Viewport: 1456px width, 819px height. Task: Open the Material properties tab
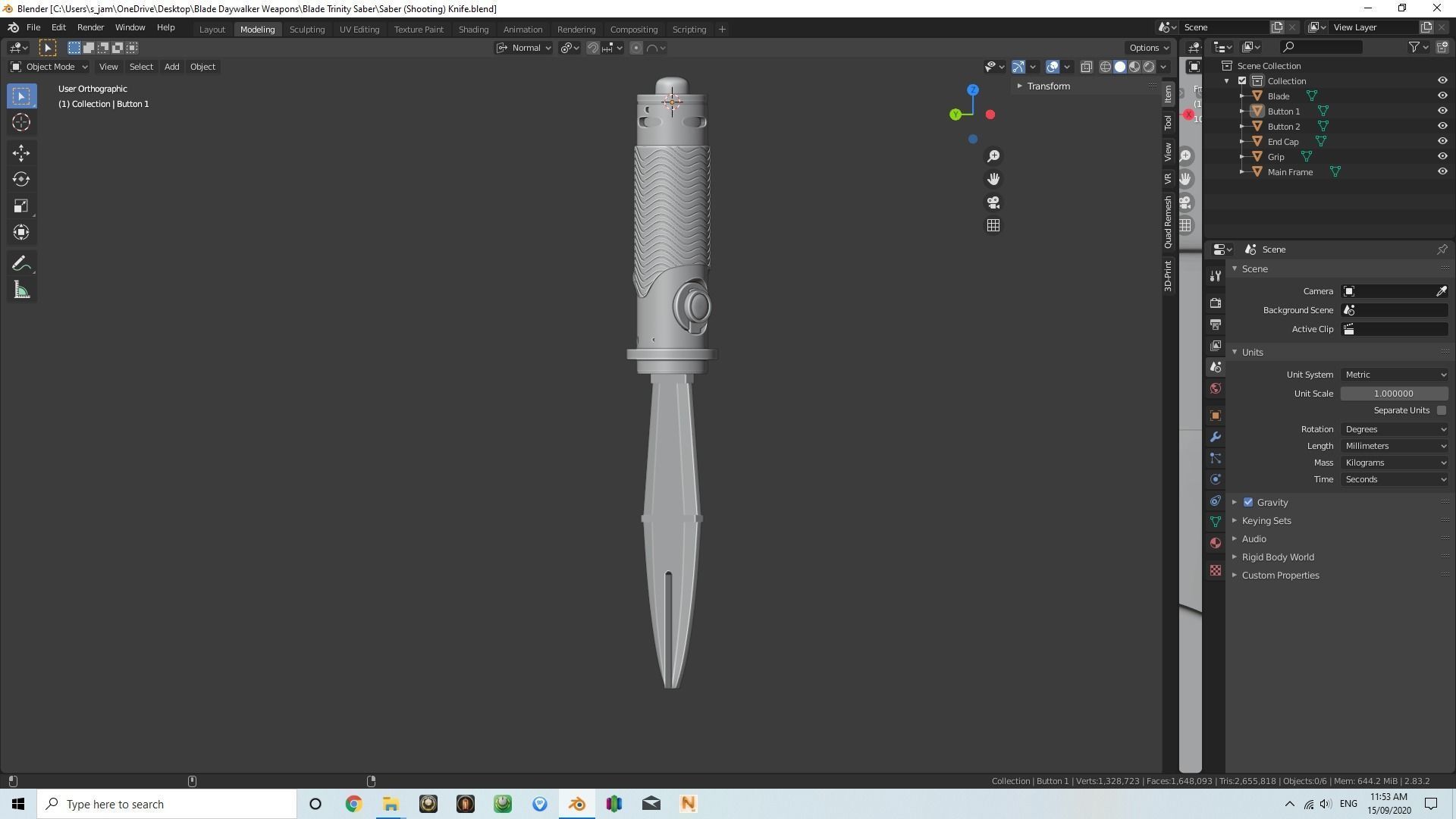pos(1216,543)
